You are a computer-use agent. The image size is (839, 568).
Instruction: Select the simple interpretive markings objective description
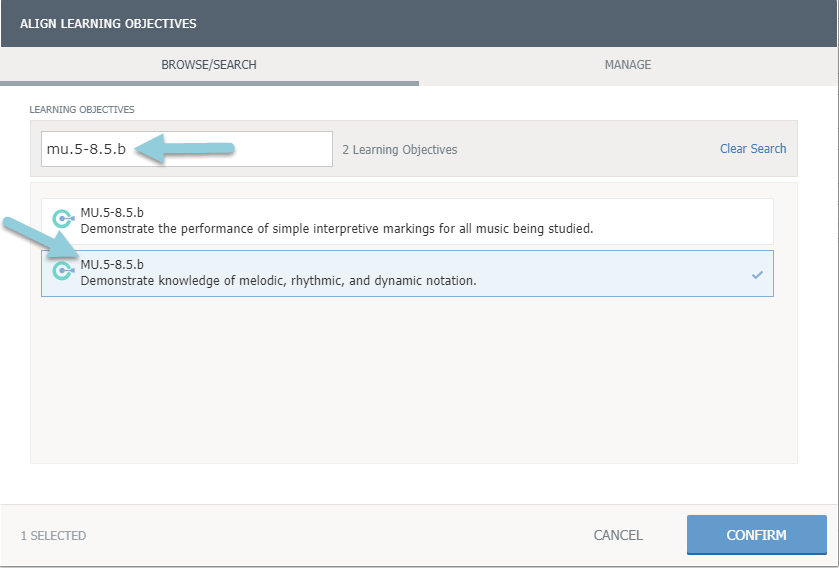(337, 228)
